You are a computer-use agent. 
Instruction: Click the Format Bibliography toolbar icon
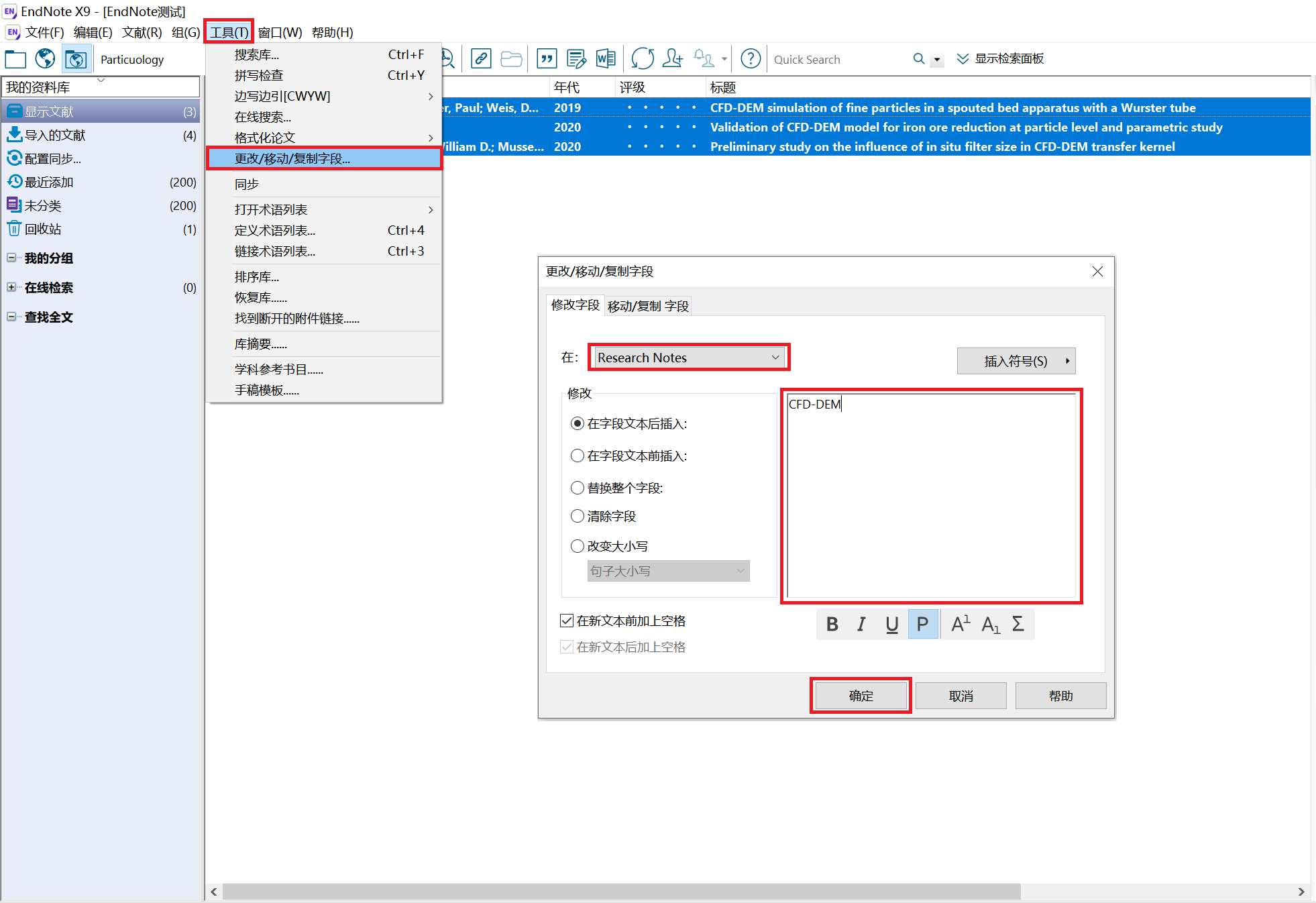click(575, 59)
